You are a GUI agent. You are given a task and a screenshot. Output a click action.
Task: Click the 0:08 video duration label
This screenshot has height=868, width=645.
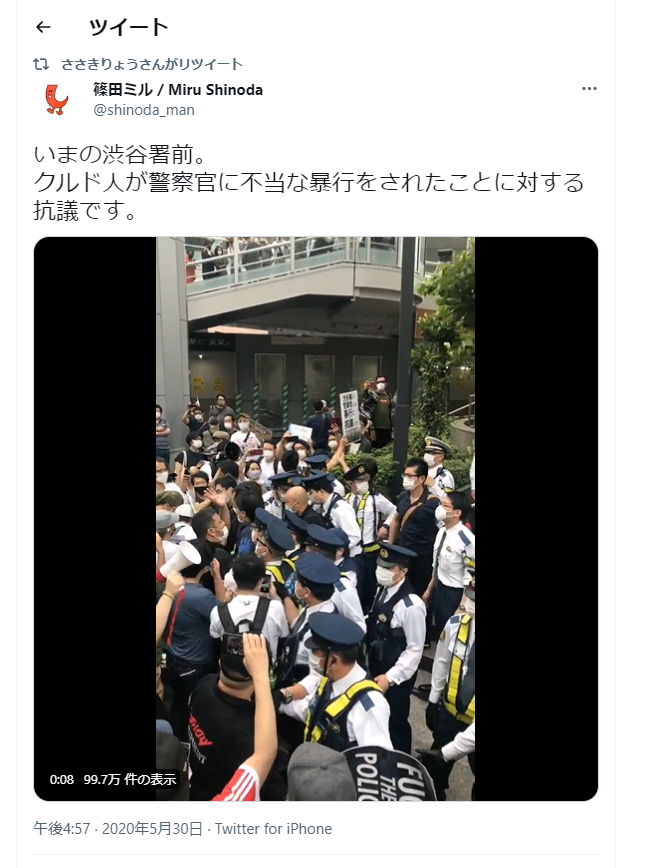pos(61,779)
